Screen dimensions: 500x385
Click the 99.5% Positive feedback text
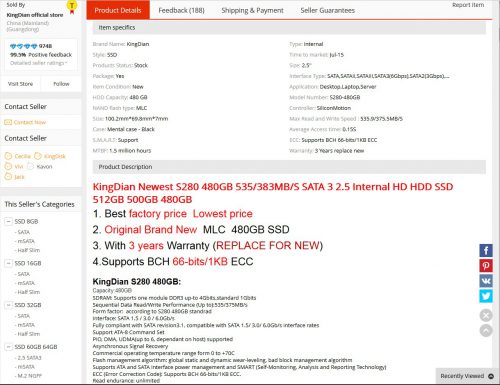(41, 55)
